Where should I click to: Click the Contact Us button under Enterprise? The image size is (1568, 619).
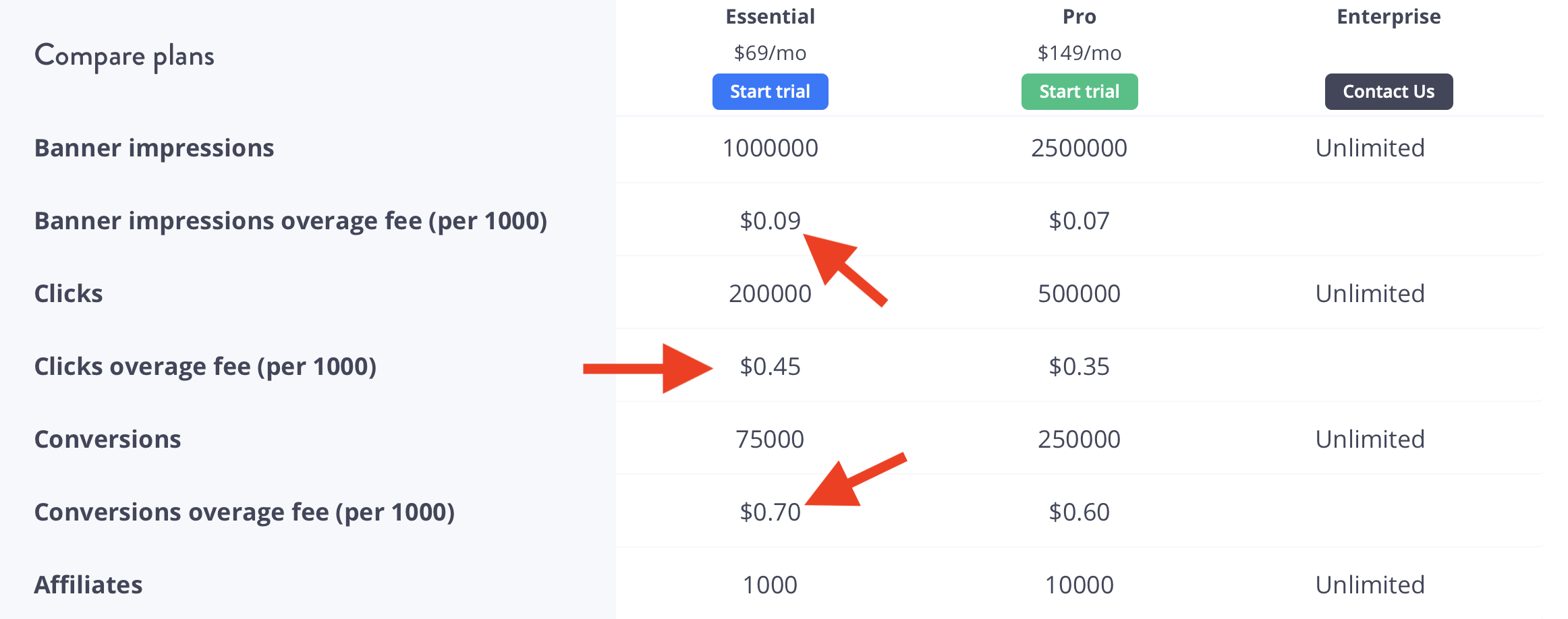tap(1389, 91)
